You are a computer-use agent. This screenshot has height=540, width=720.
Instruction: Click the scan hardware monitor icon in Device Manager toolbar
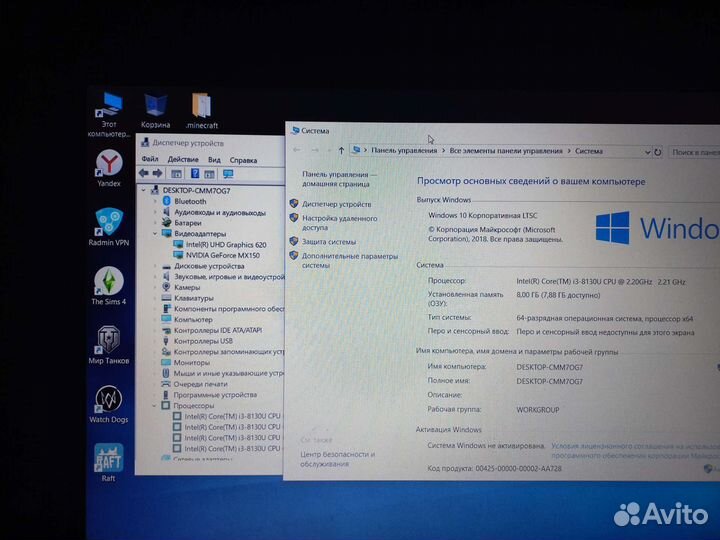(228, 174)
